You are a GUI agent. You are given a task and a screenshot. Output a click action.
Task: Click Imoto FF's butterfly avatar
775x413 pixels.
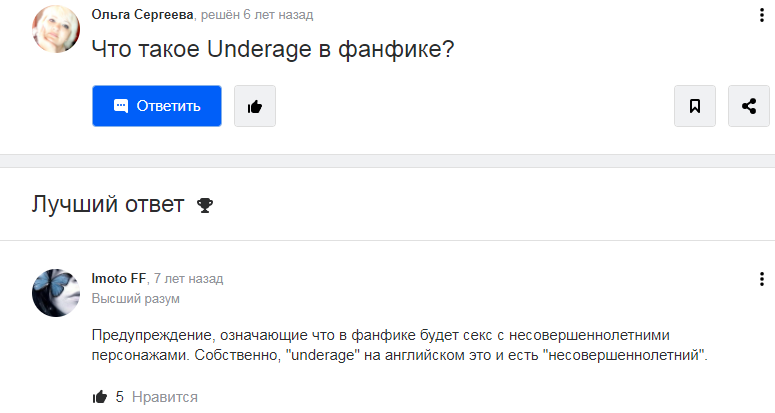[56, 292]
